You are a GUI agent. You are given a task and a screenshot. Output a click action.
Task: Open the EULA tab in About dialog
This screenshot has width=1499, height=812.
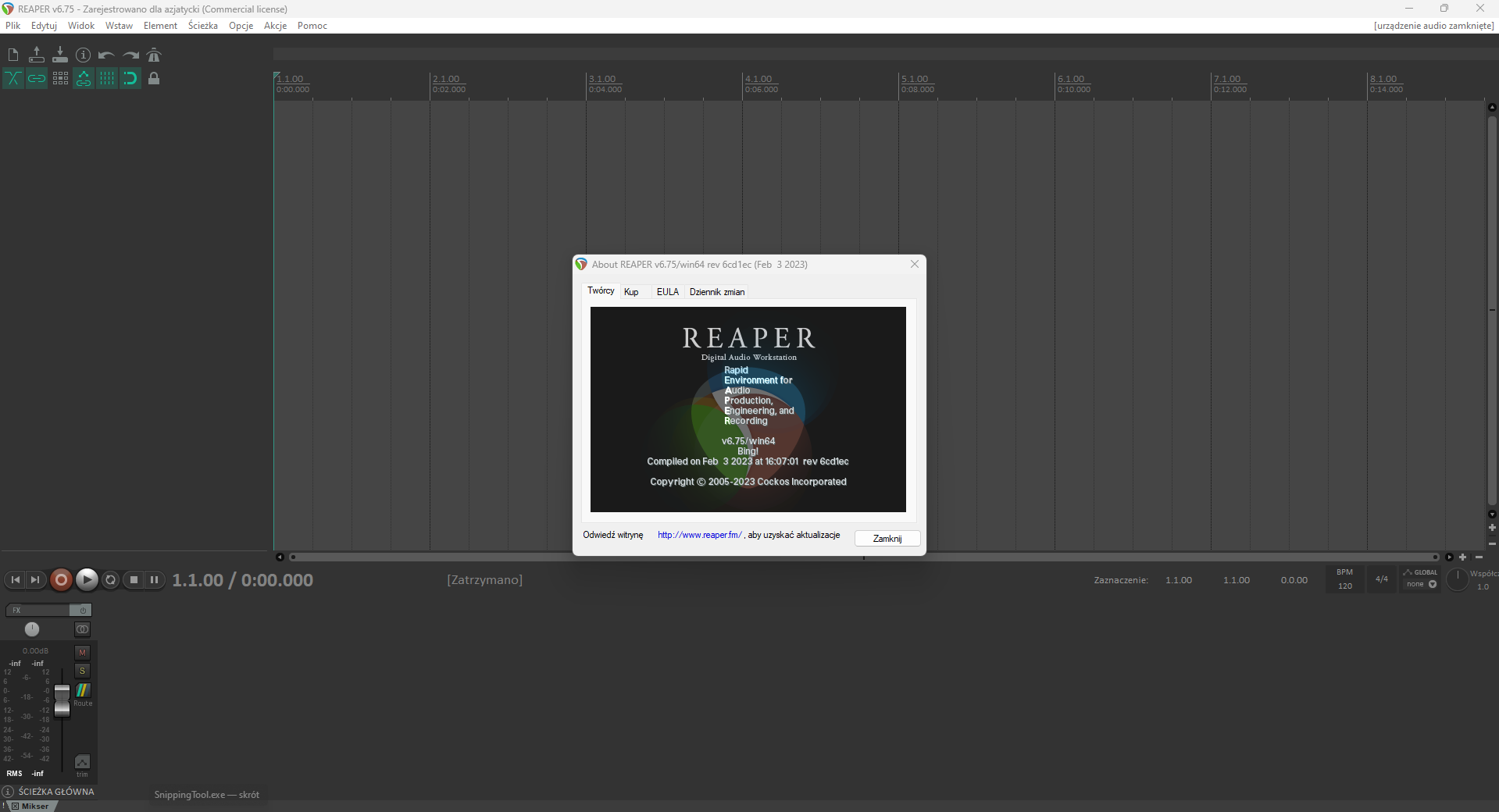click(668, 292)
